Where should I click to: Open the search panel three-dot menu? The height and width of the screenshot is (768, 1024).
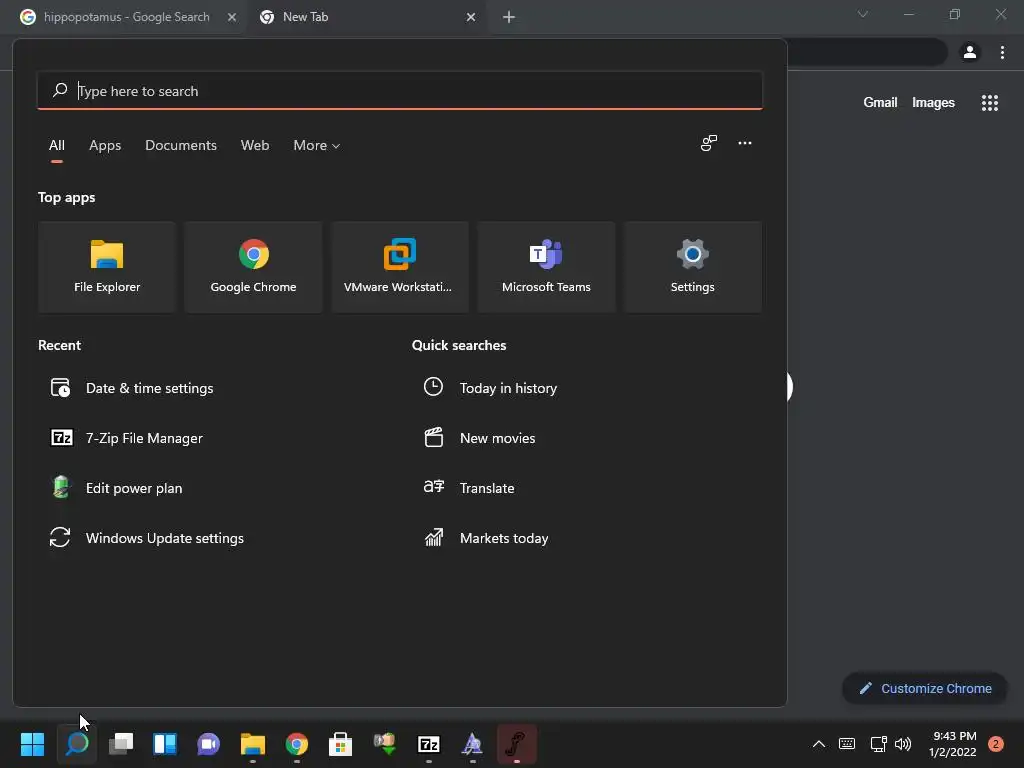click(744, 143)
